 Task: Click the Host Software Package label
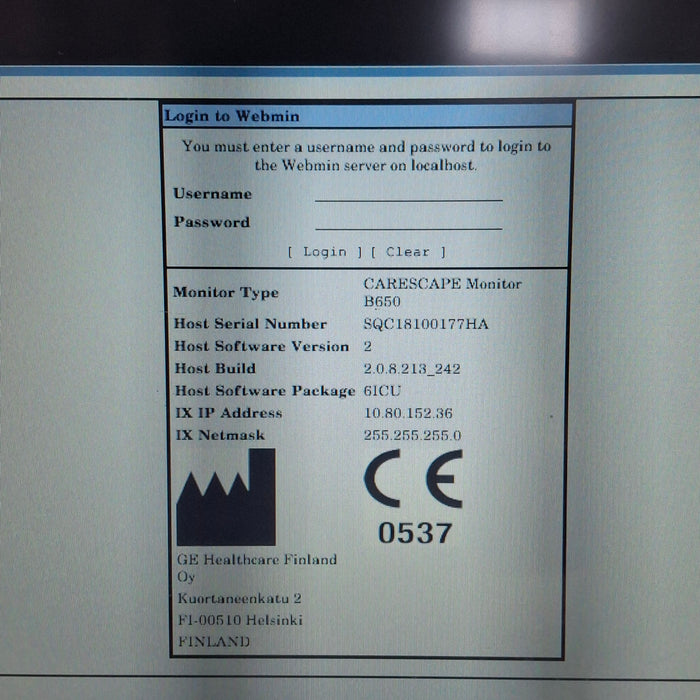265,391
